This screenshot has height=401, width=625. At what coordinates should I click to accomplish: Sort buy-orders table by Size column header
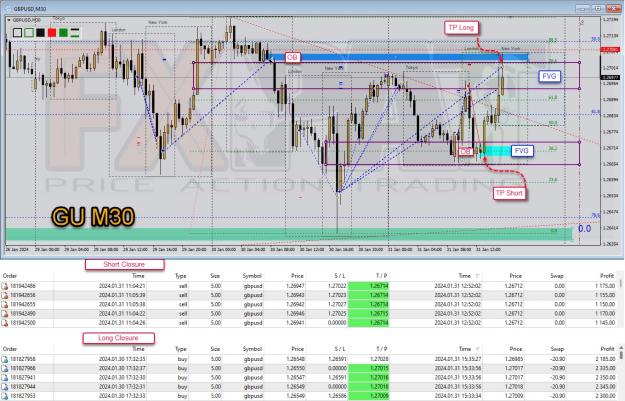coord(215,349)
